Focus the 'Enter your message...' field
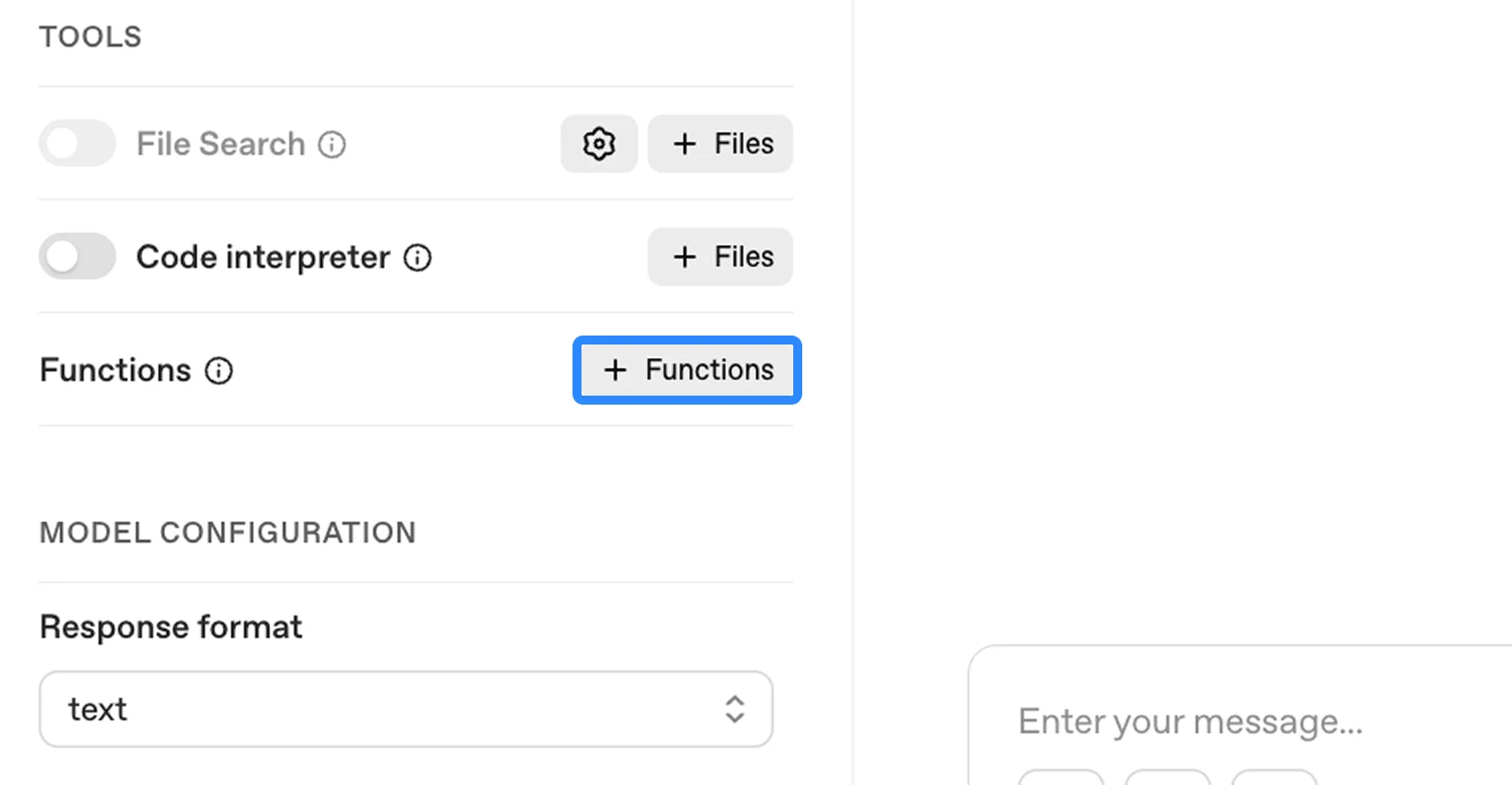This screenshot has height=785, width=1512. 1190,721
